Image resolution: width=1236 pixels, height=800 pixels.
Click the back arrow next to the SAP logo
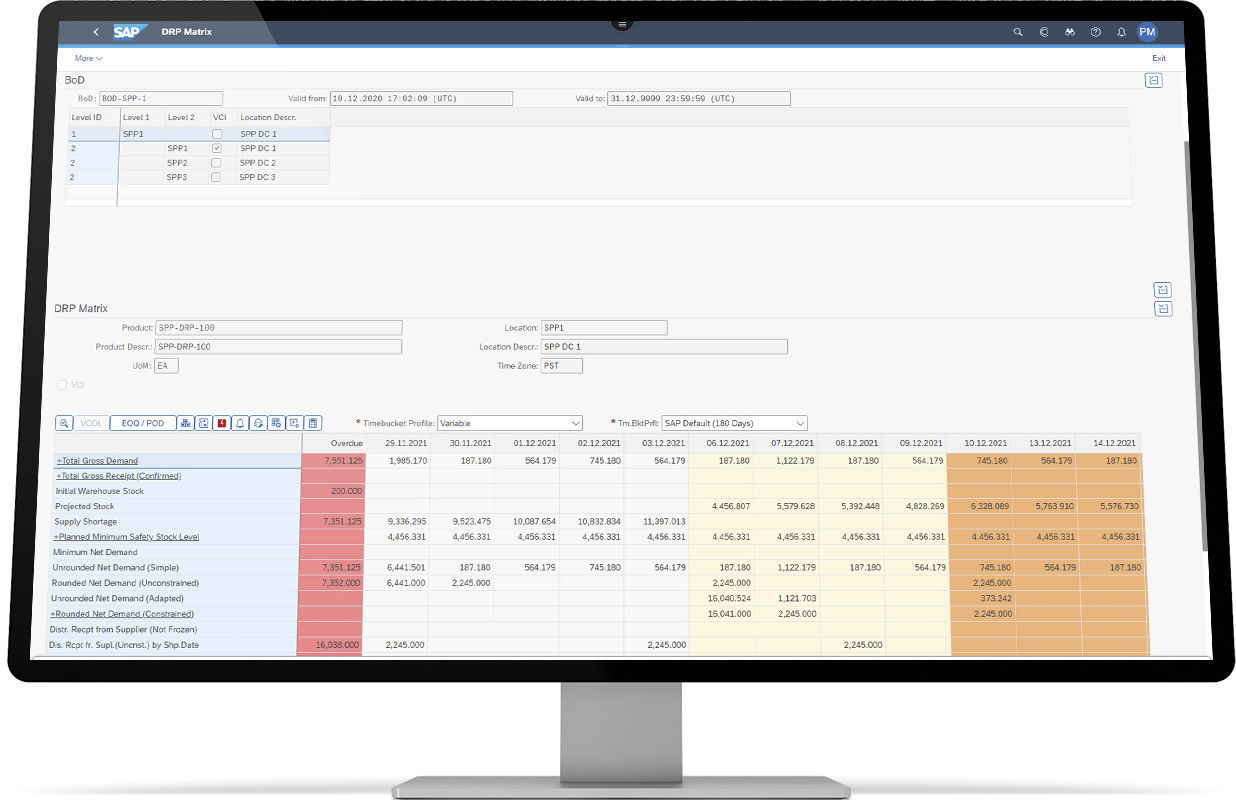point(94,31)
